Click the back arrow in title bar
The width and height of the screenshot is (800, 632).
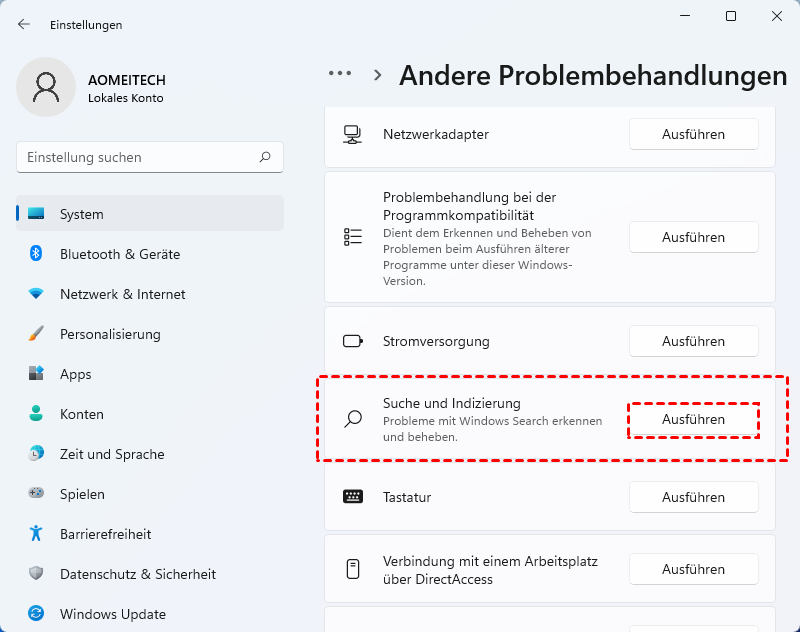point(24,24)
